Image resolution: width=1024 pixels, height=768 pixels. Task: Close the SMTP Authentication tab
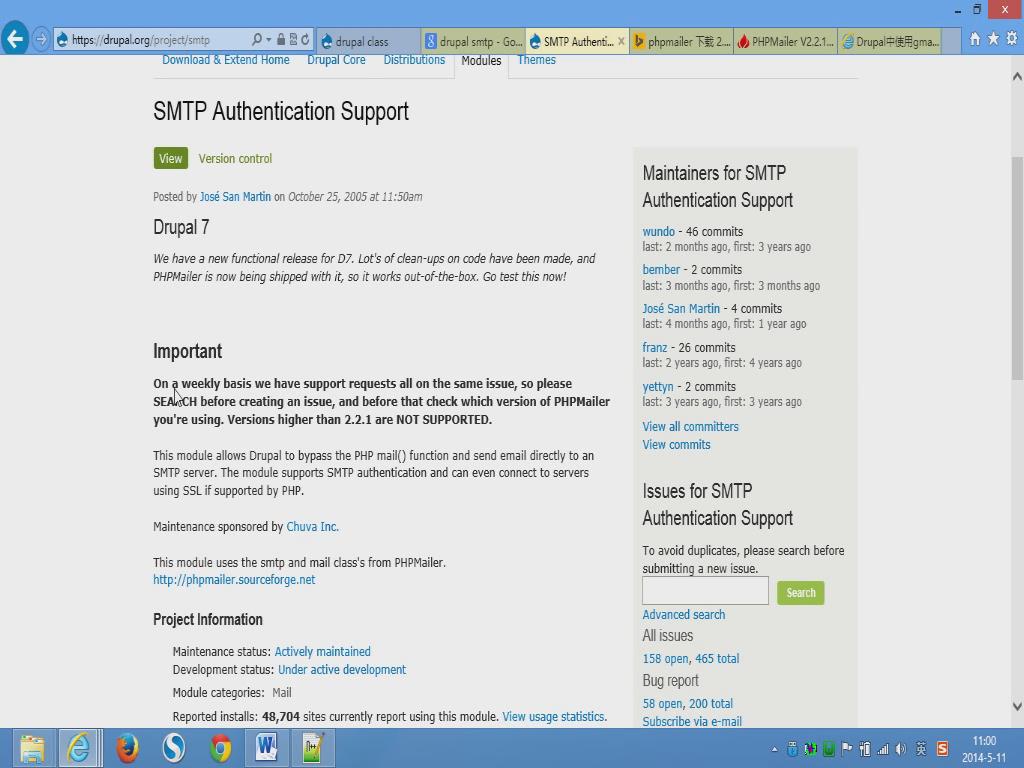click(621, 41)
